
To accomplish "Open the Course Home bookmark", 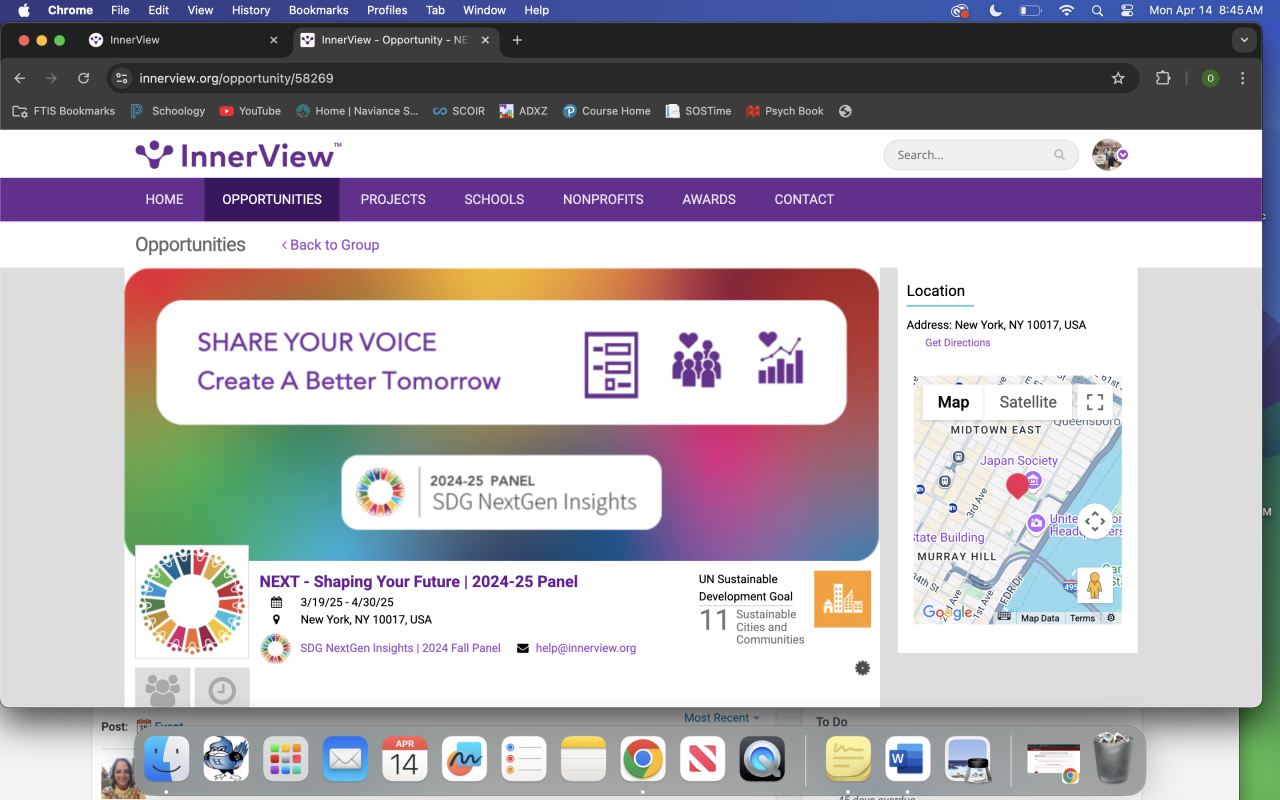I will point(606,111).
